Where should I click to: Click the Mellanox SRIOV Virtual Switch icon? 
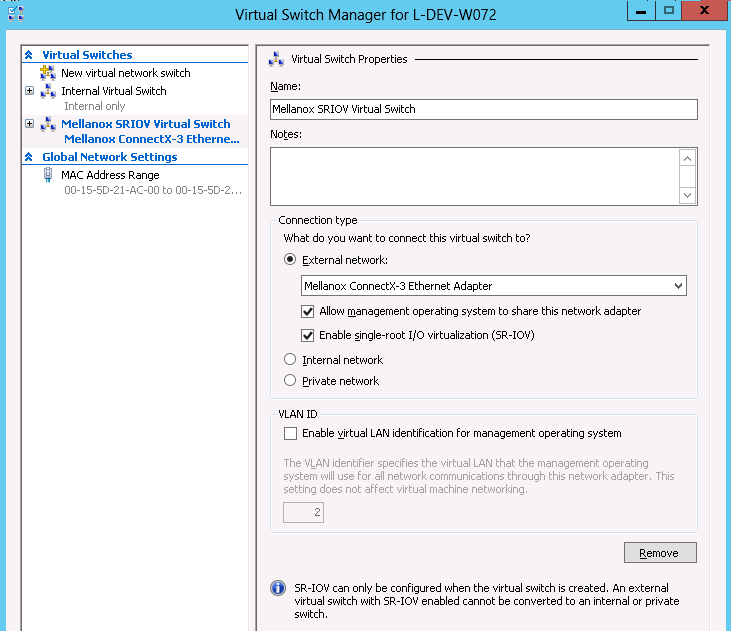(47, 124)
